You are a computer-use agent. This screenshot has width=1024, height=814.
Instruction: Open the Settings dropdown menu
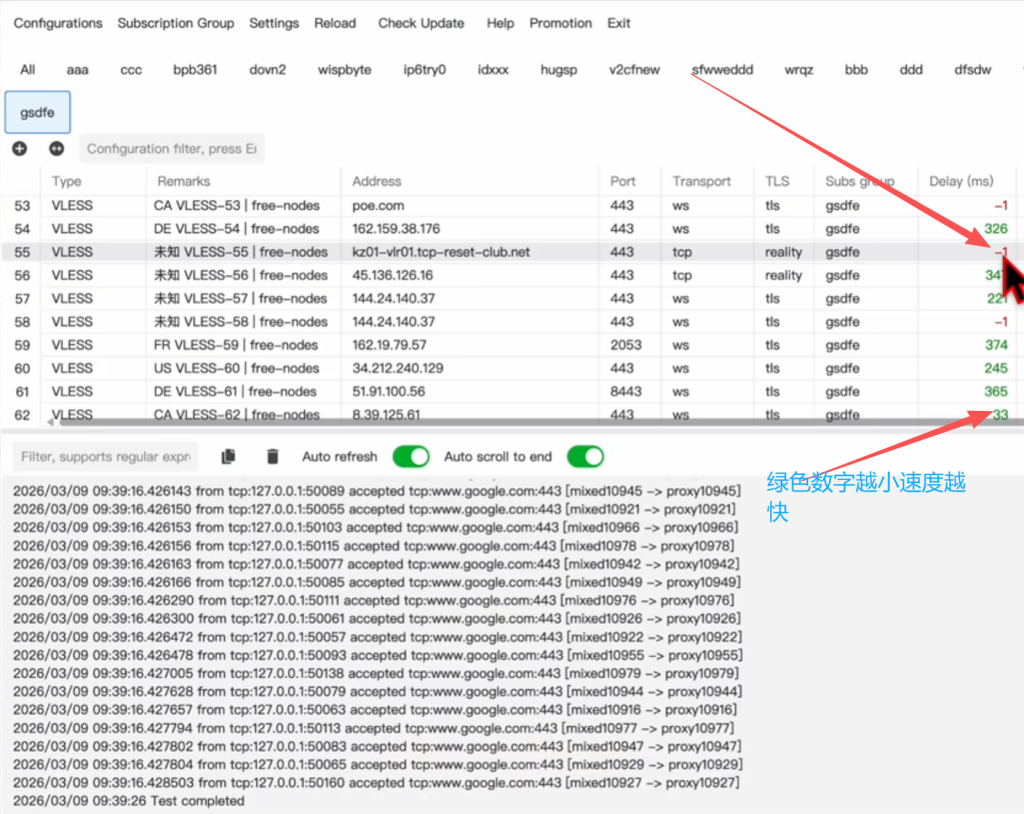tap(274, 23)
